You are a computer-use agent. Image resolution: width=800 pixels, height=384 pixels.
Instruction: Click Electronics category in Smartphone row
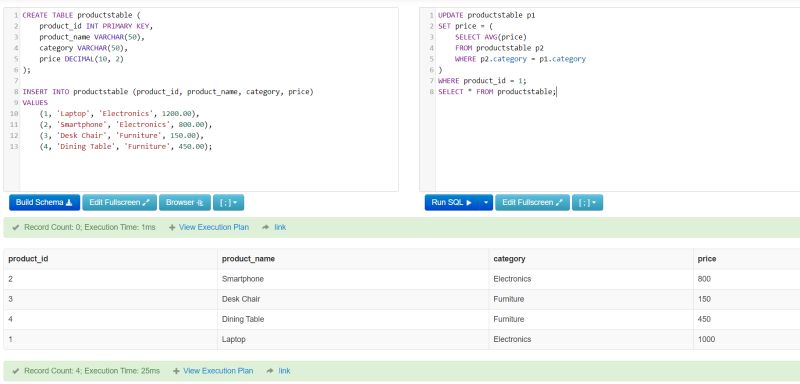pos(512,279)
